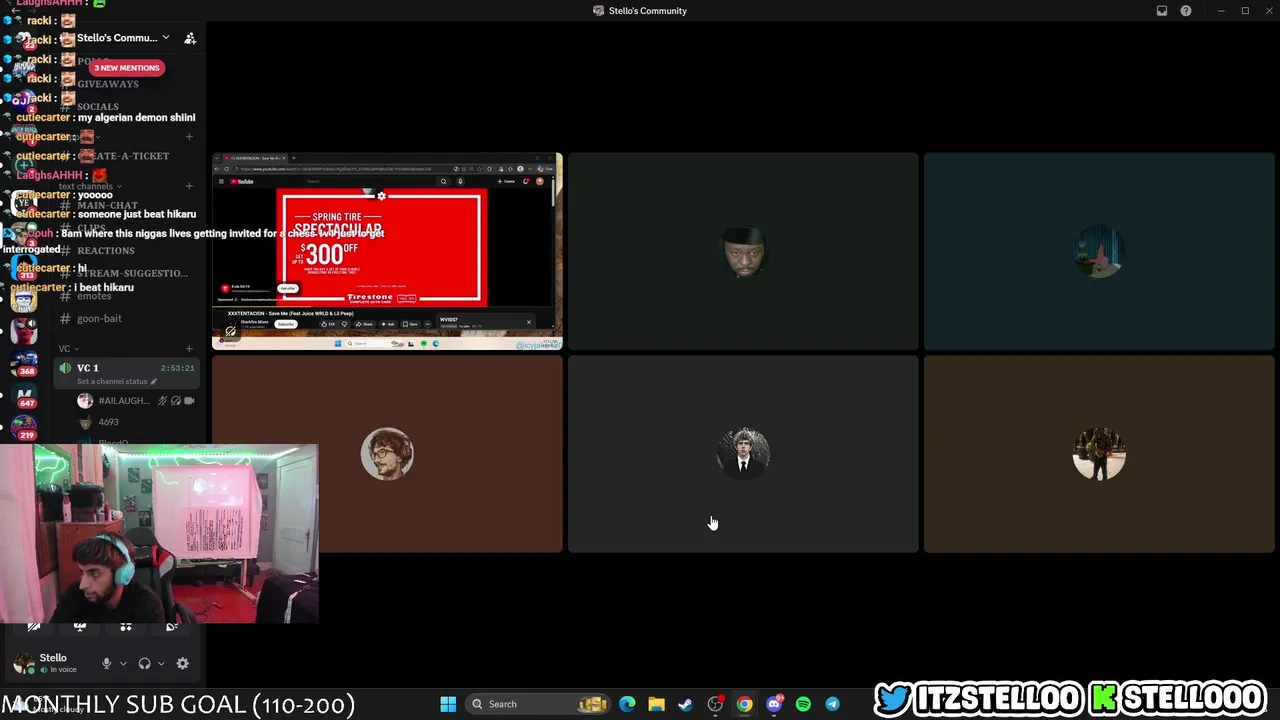Open the goon-bait text channel
Image resolution: width=1280 pixels, height=720 pixels.
point(100,318)
